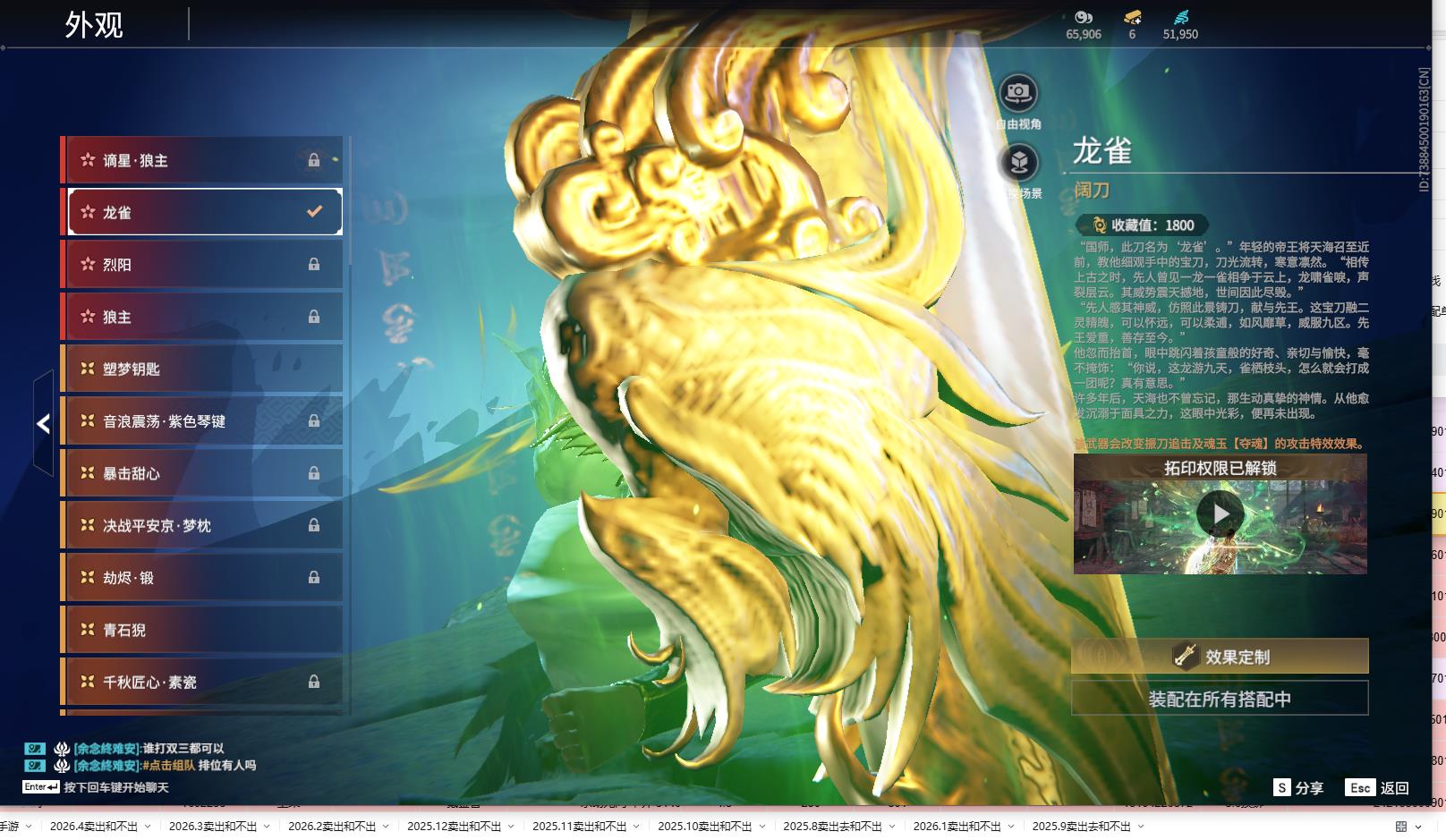Open dropdown arrow on 2026.4卖出和不出 sheet tab
This screenshot has width=1446, height=840.
[x=148, y=827]
